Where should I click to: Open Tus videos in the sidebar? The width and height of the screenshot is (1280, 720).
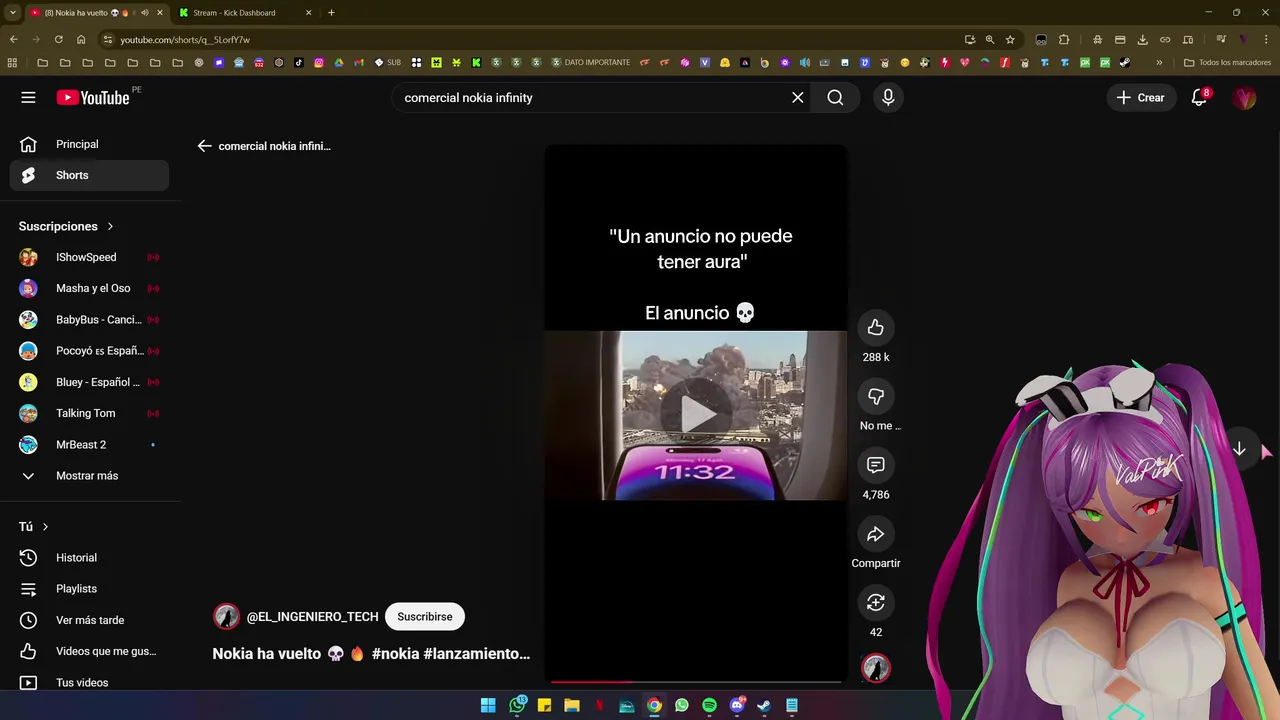pyautogui.click(x=90, y=682)
